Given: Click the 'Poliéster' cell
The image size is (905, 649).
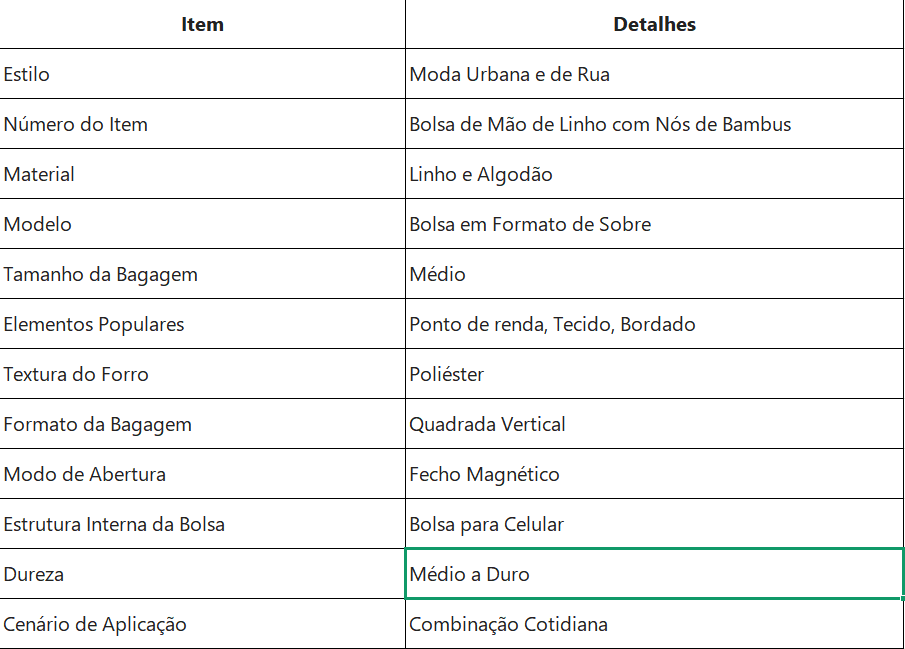Looking at the screenshot, I should (x=654, y=374).
